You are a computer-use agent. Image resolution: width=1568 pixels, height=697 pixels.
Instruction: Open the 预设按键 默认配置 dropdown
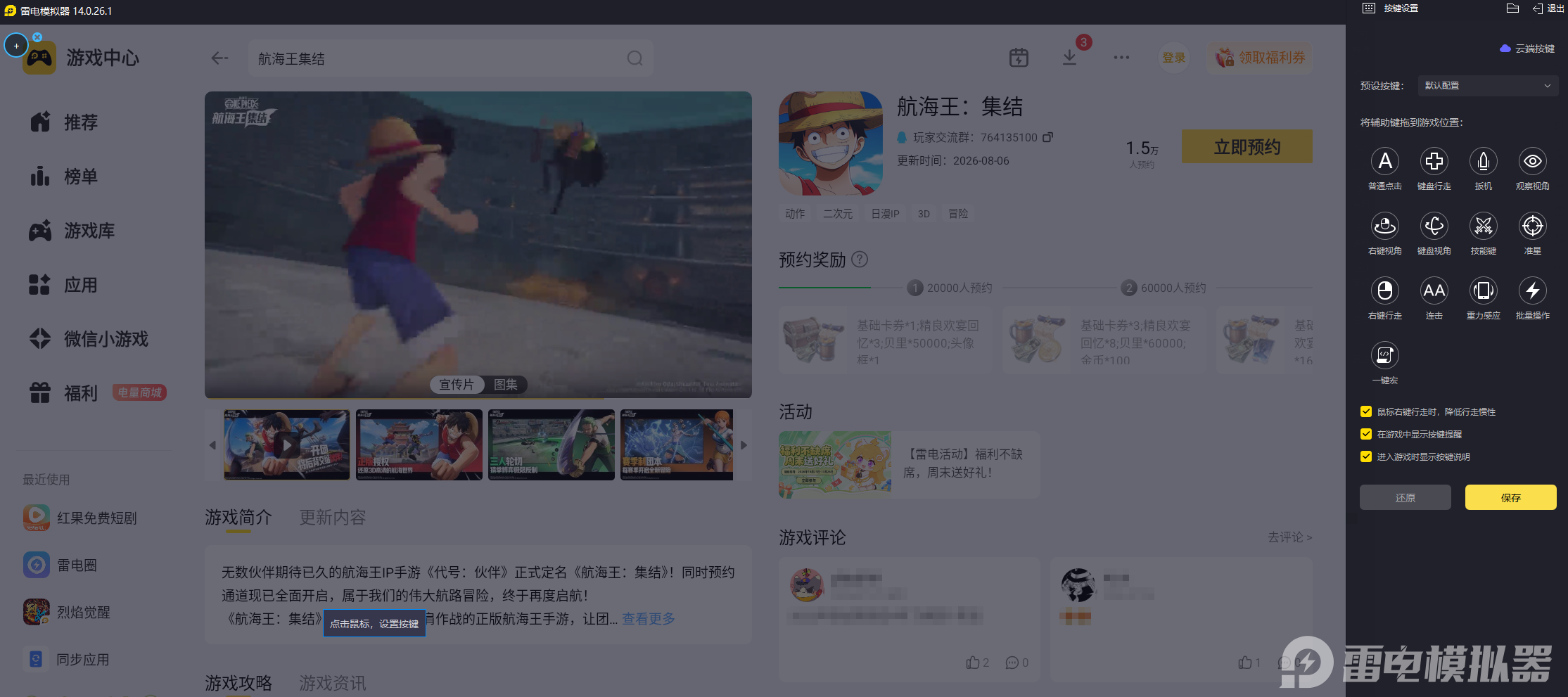click(1488, 86)
